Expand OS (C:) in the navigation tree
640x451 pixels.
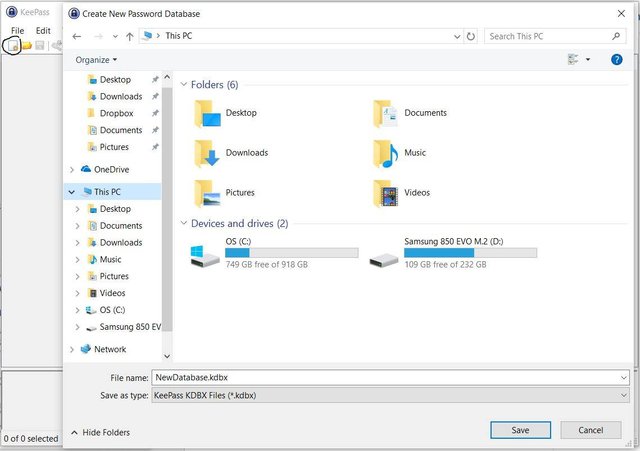[78, 310]
